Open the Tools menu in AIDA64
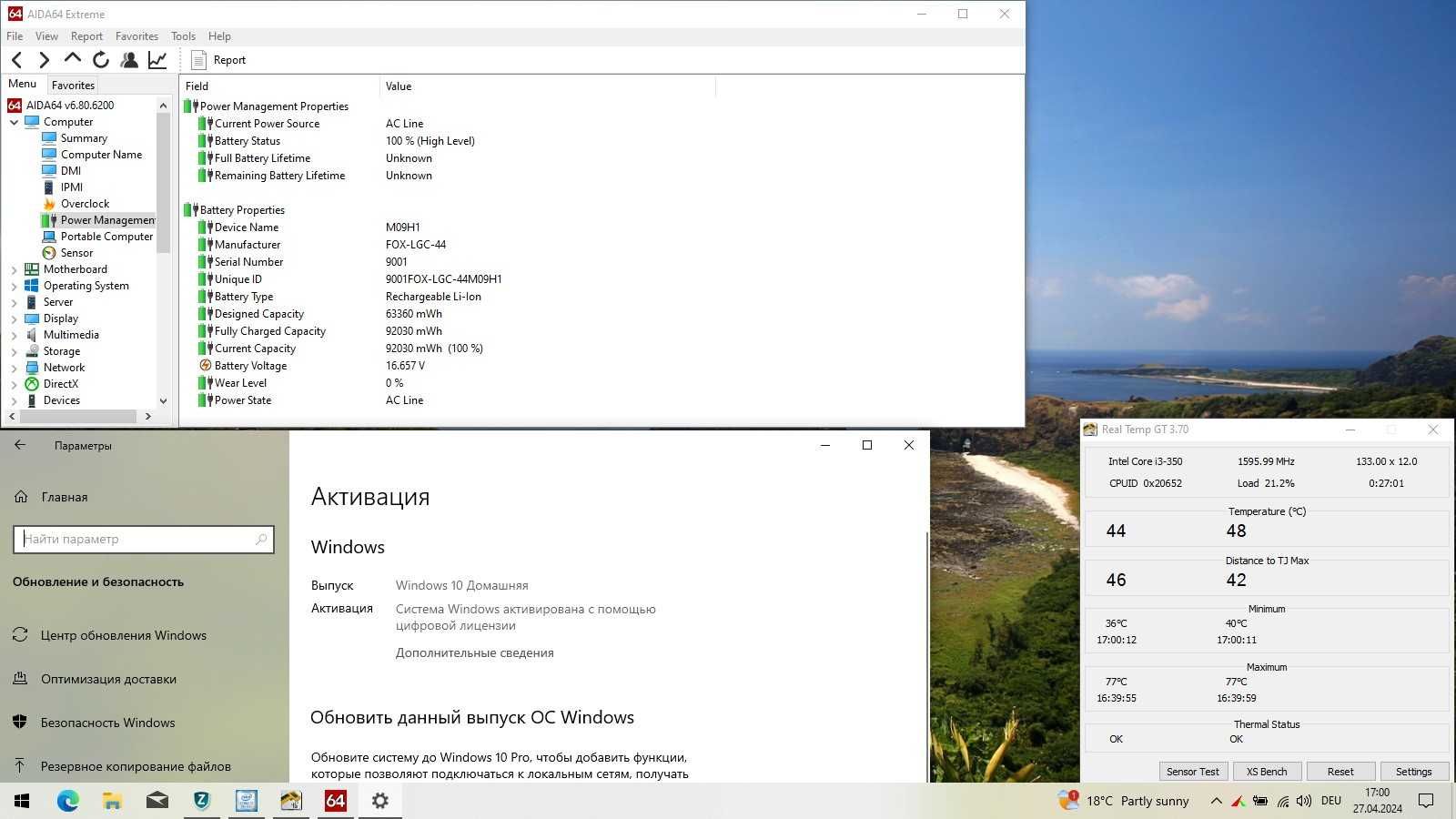Image resolution: width=1456 pixels, height=819 pixels. click(x=183, y=36)
